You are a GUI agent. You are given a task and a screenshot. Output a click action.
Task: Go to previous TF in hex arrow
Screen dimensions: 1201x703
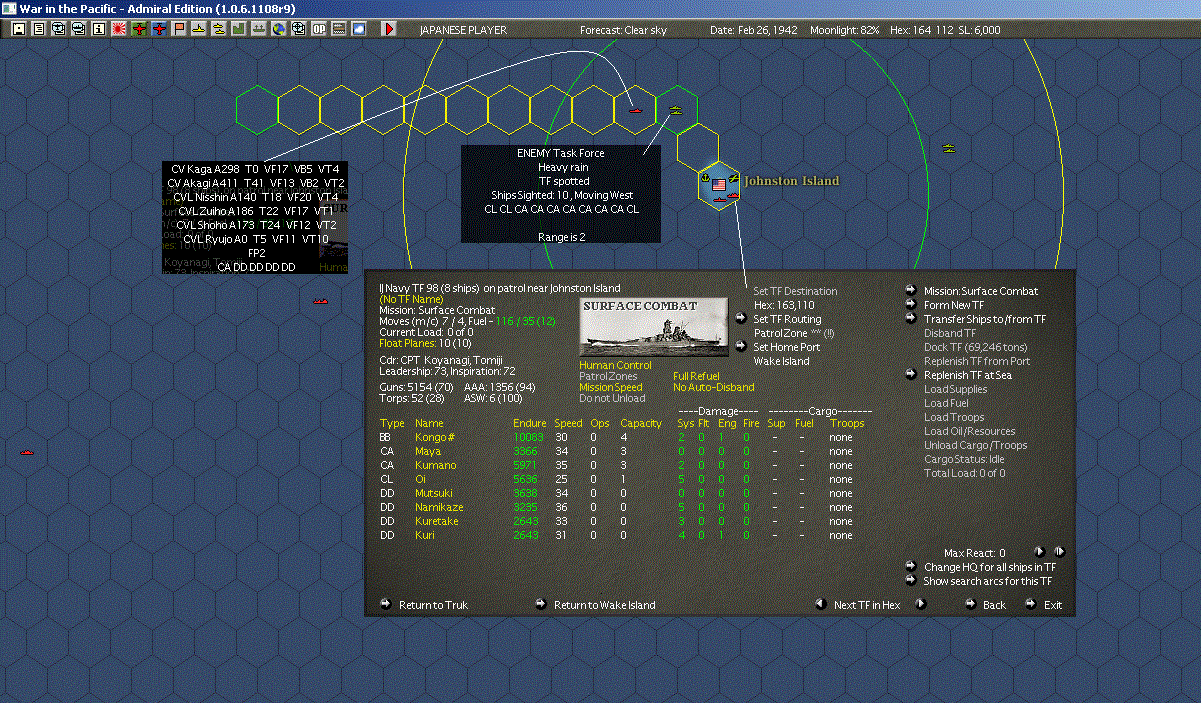[820, 604]
